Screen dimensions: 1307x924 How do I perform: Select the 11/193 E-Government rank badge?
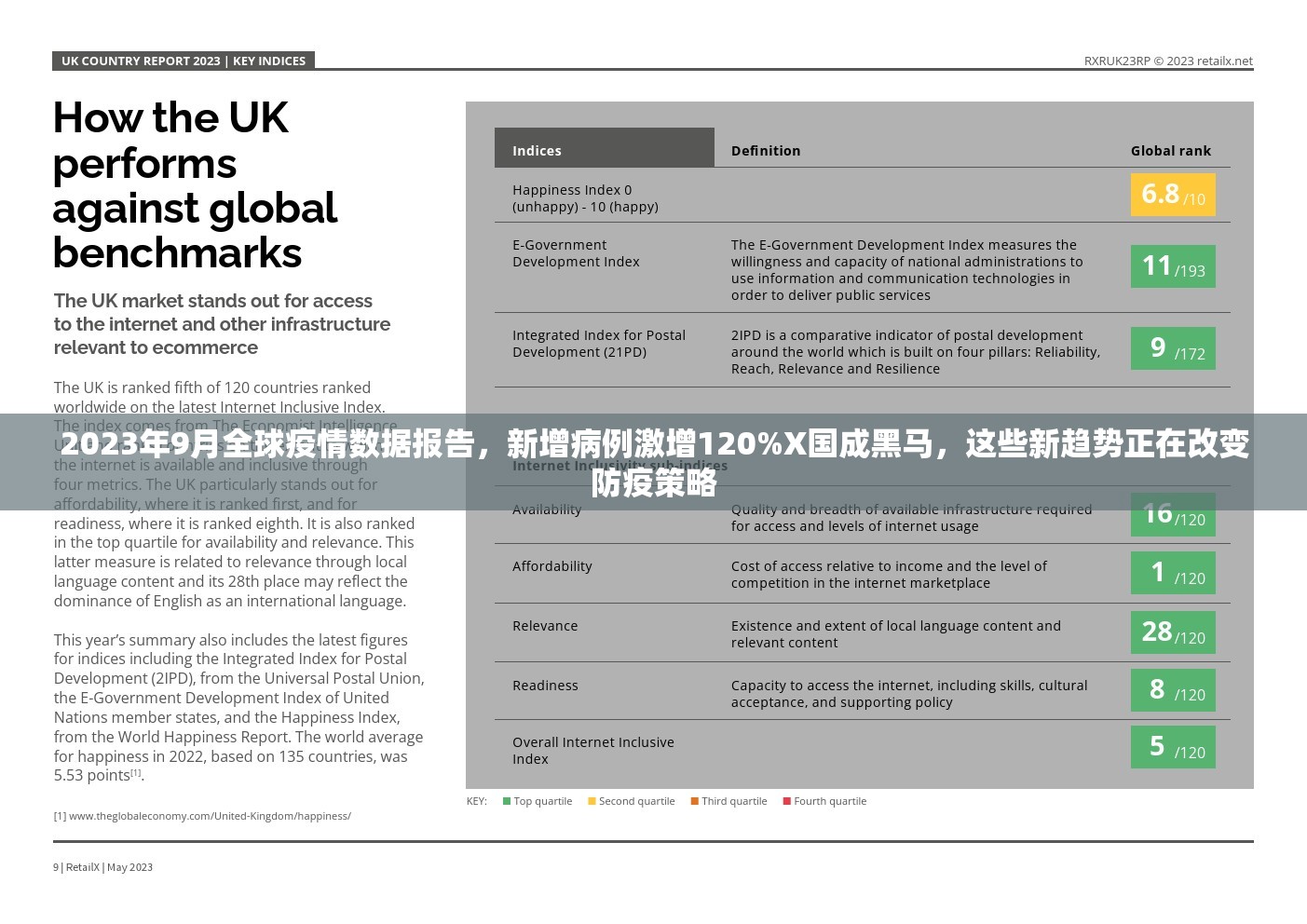tap(1172, 267)
